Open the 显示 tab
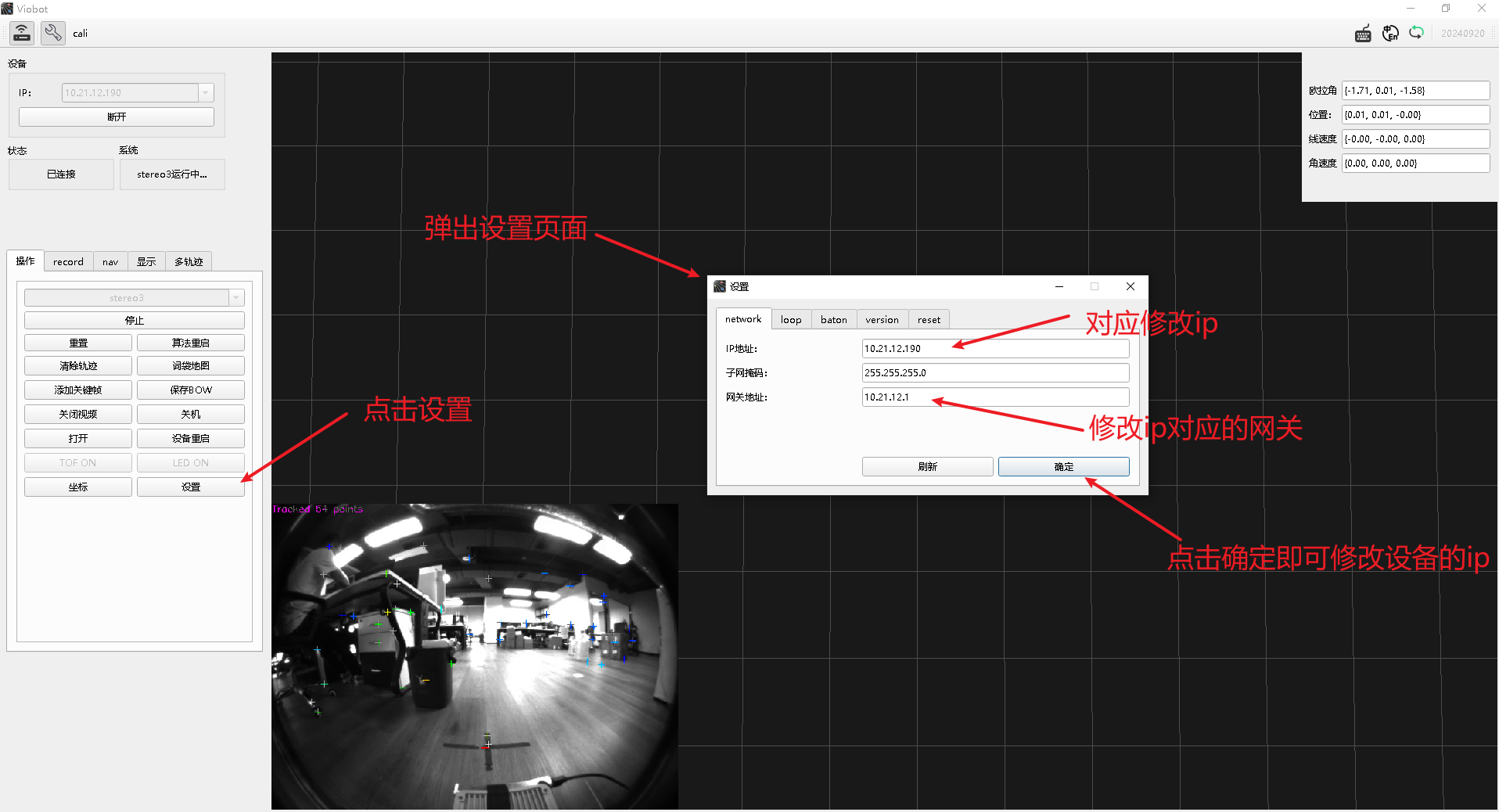 click(146, 262)
